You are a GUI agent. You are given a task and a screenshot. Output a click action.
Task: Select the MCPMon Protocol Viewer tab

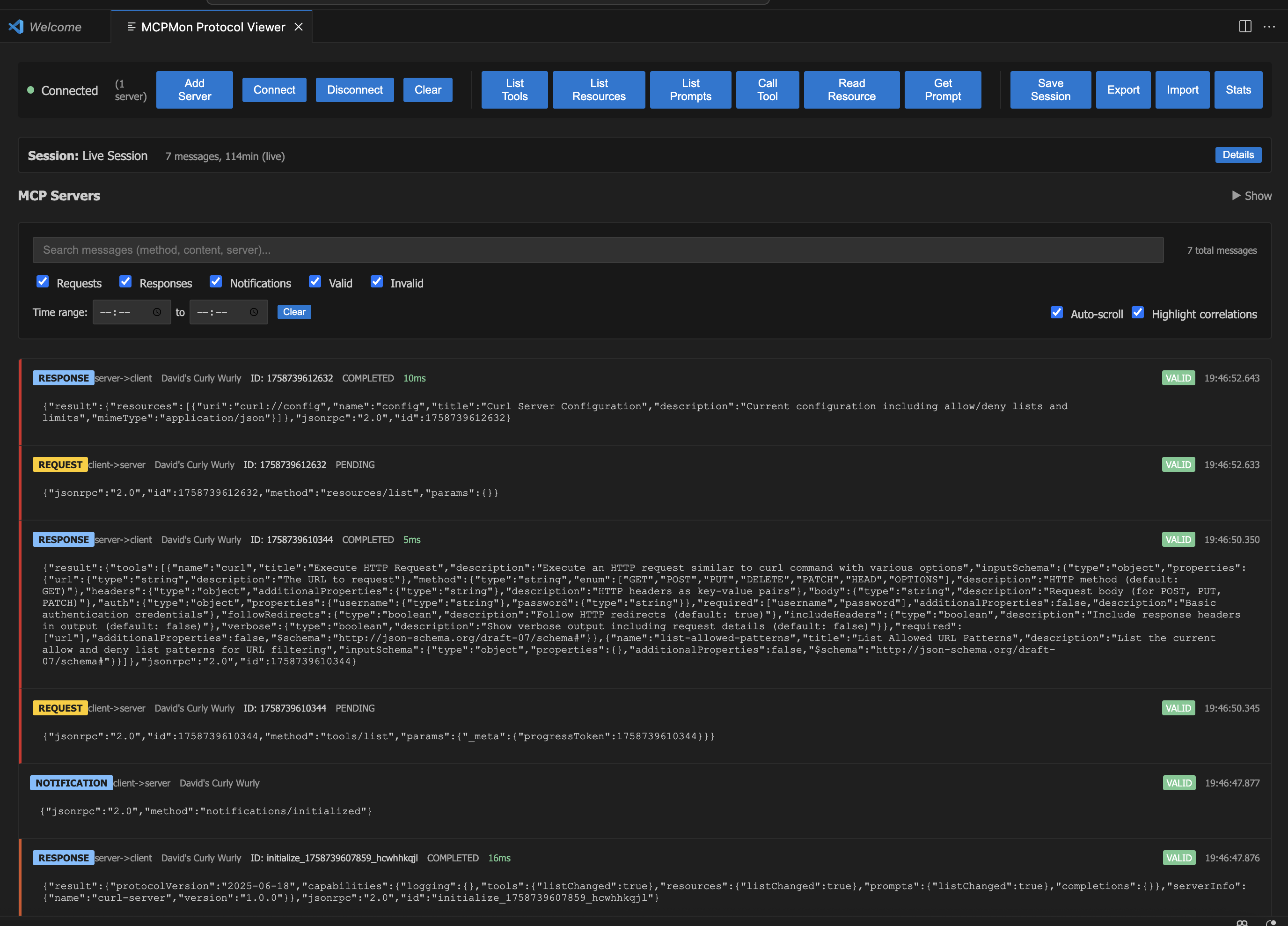point(212,27)
